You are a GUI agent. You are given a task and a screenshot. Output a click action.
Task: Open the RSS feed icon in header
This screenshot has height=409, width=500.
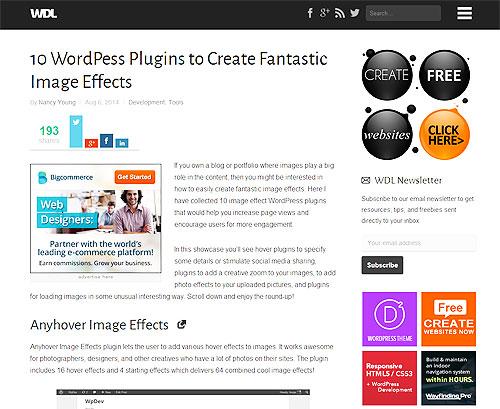(340, 13)
